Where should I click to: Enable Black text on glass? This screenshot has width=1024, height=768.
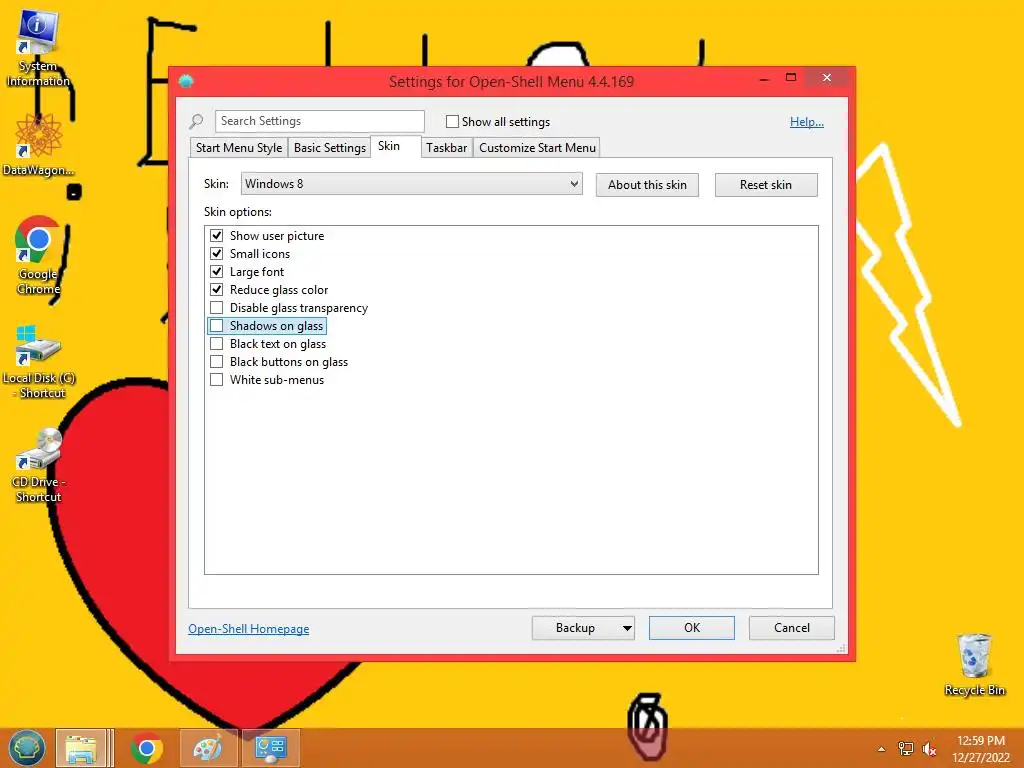click(x=216, y=344)
